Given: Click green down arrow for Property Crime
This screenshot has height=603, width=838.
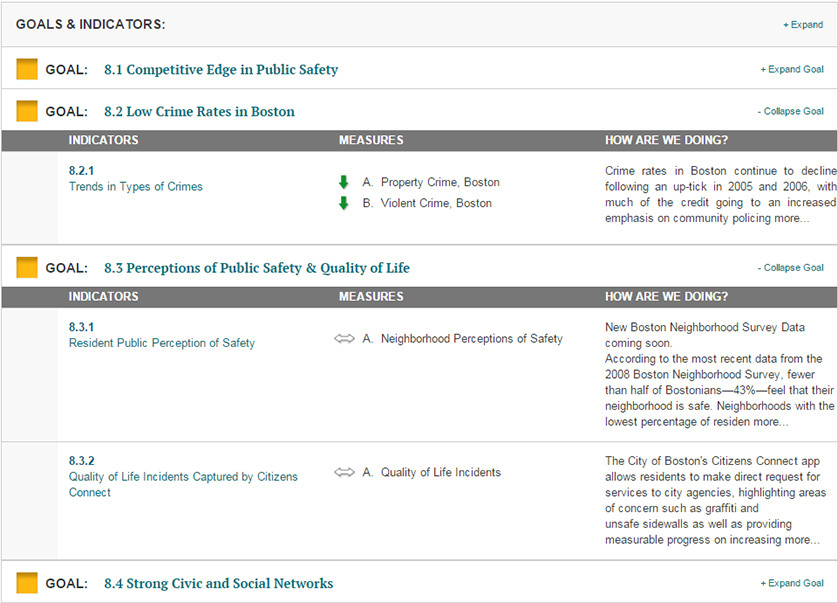Looking at the screenshot, I should click(x=343, y=182).
